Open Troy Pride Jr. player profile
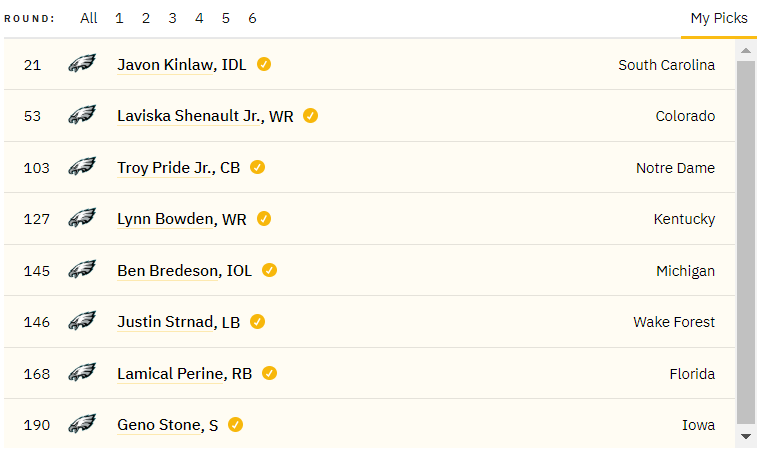The height and width of the screenshot is (467, 769). [x=165, y=168]
